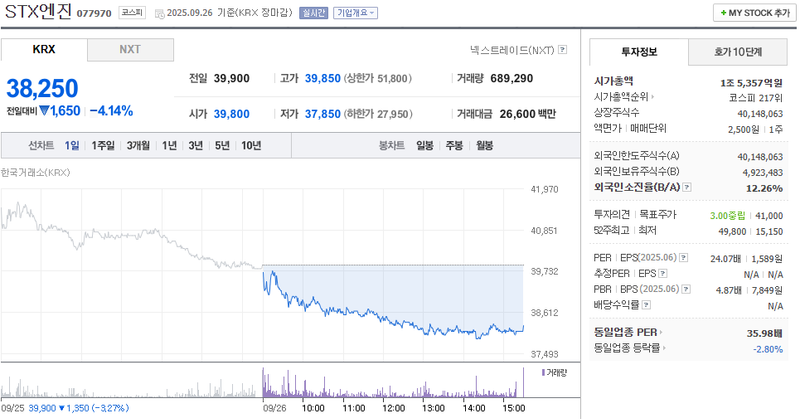Image resolution: width=800 pixels, height=419 pixels.
Task: Select the 1년 chart period
Action: (169, 145)
